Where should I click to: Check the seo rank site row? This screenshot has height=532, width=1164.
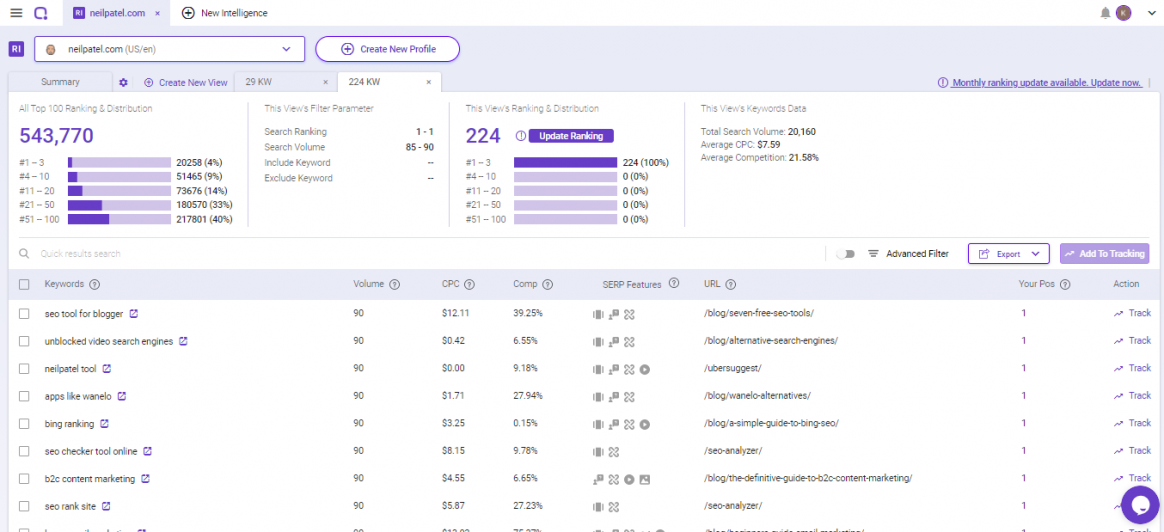24,506
